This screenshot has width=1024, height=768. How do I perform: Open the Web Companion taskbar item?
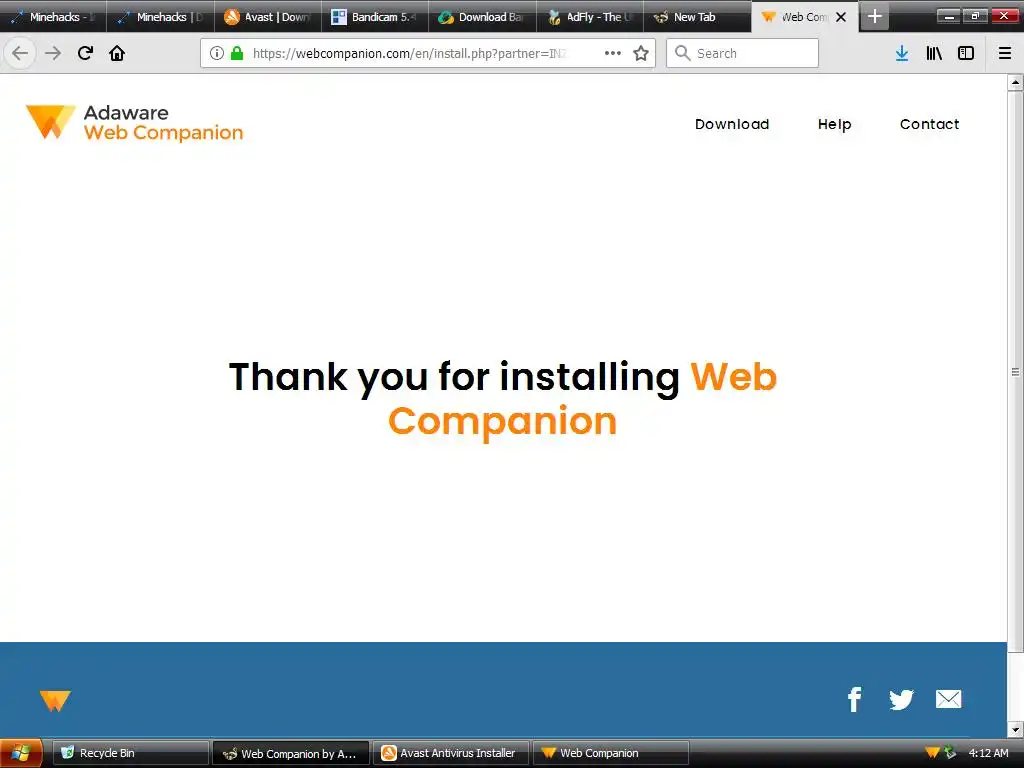pyautogui.click(x=611, y=753)
